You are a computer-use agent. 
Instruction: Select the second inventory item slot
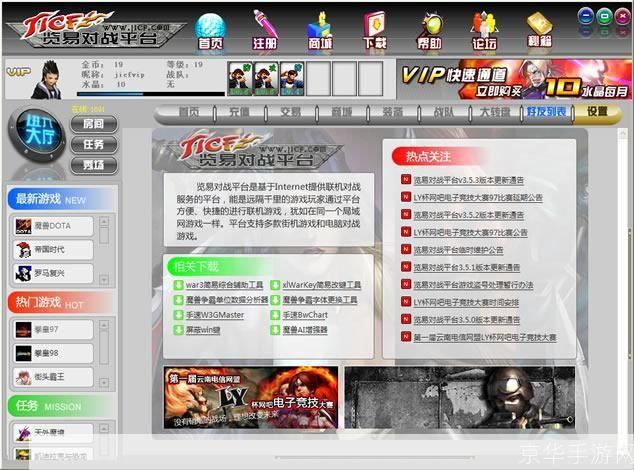pyautogui.click(x=266, y=79)
